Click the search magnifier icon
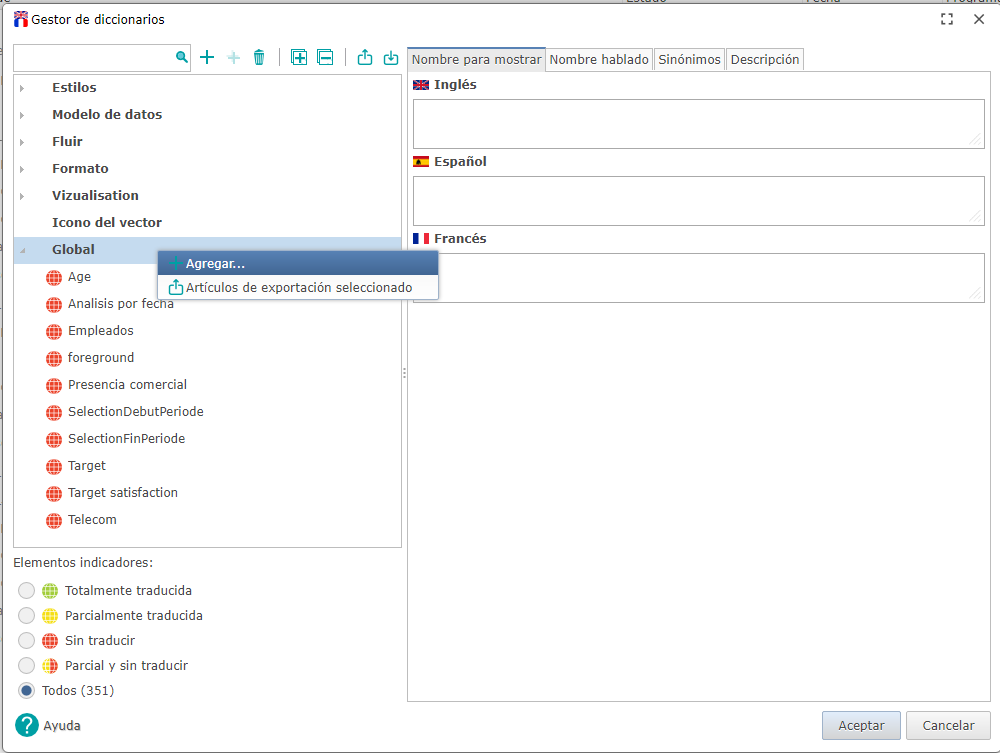 click(181, 58)
